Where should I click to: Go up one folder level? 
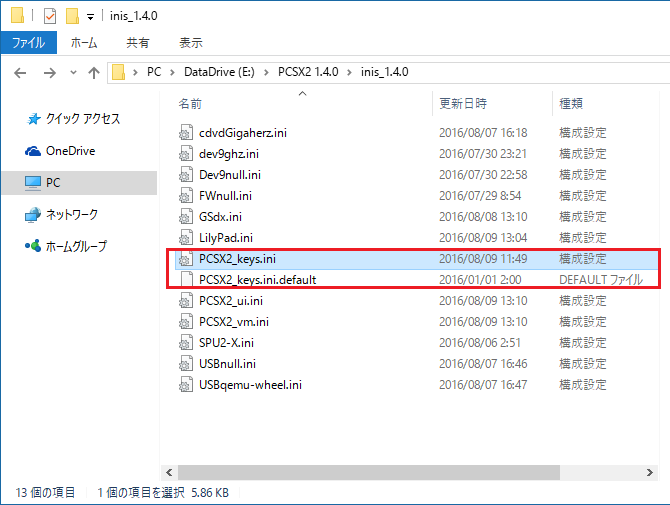94,73
